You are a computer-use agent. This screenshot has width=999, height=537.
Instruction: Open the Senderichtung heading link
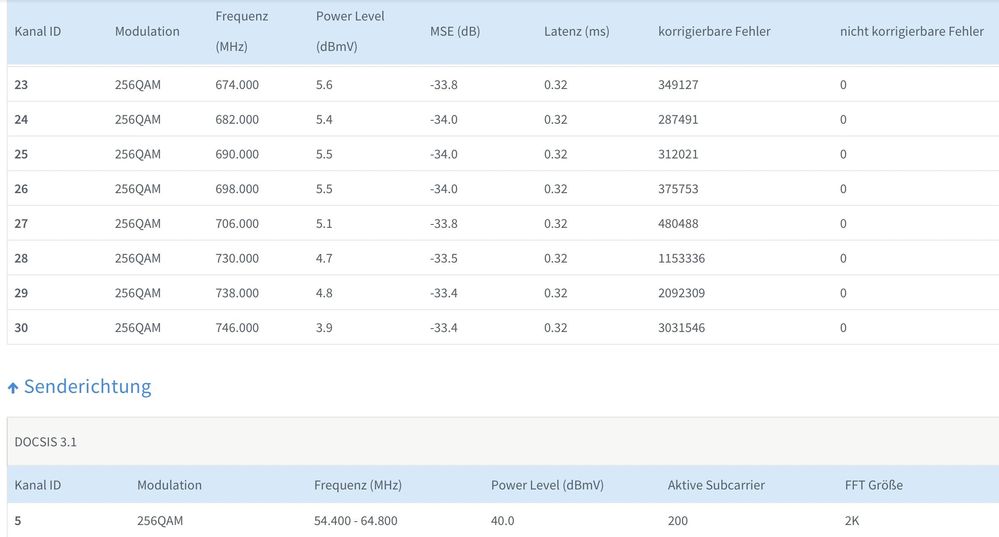[x=87, y=387]
